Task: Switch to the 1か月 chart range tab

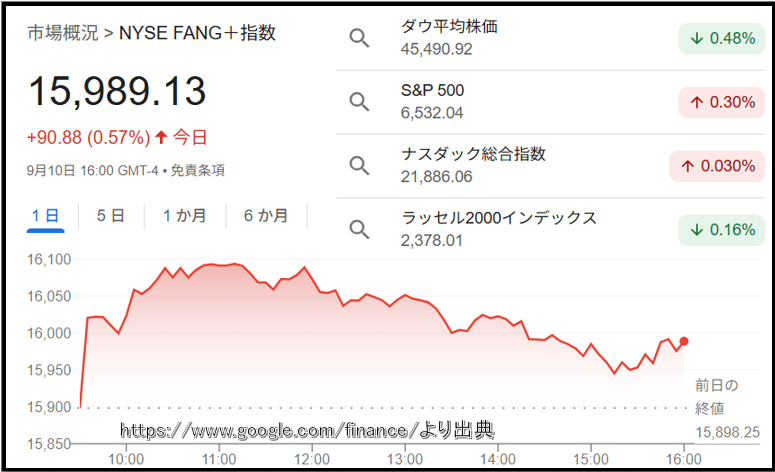Action: tap(185, 216)
